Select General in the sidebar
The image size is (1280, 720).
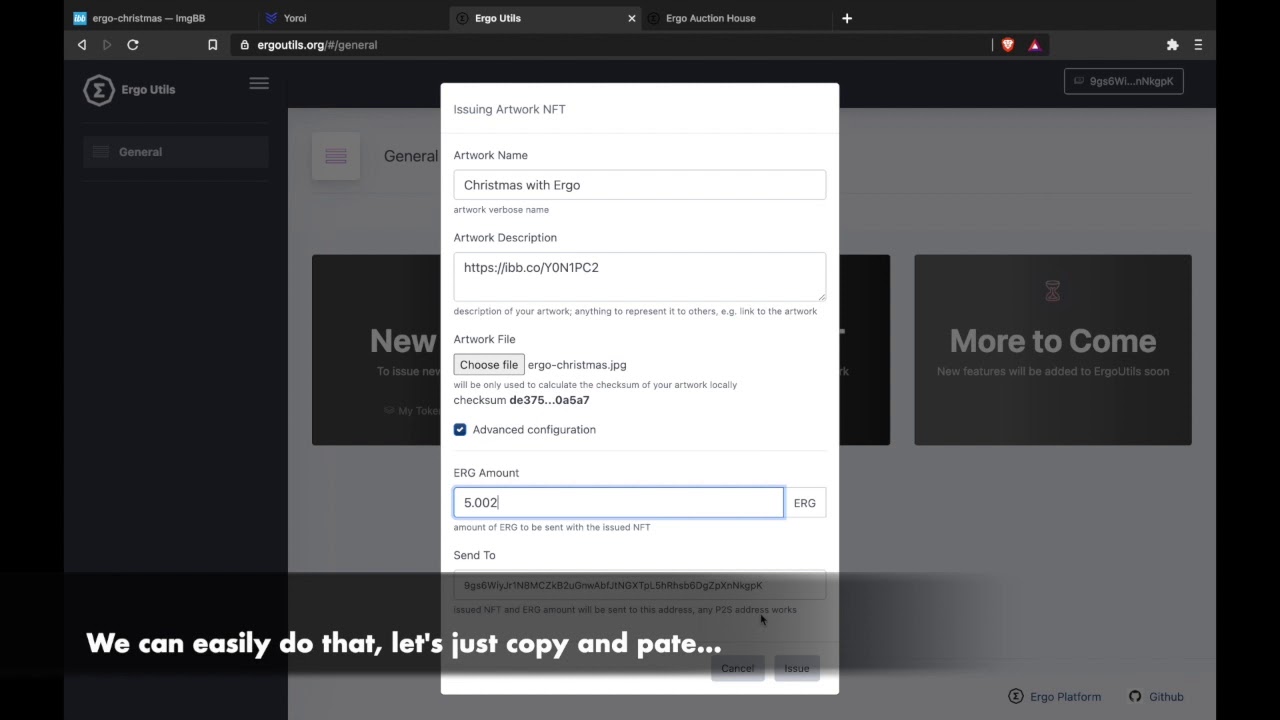click(x=141, y=152)
